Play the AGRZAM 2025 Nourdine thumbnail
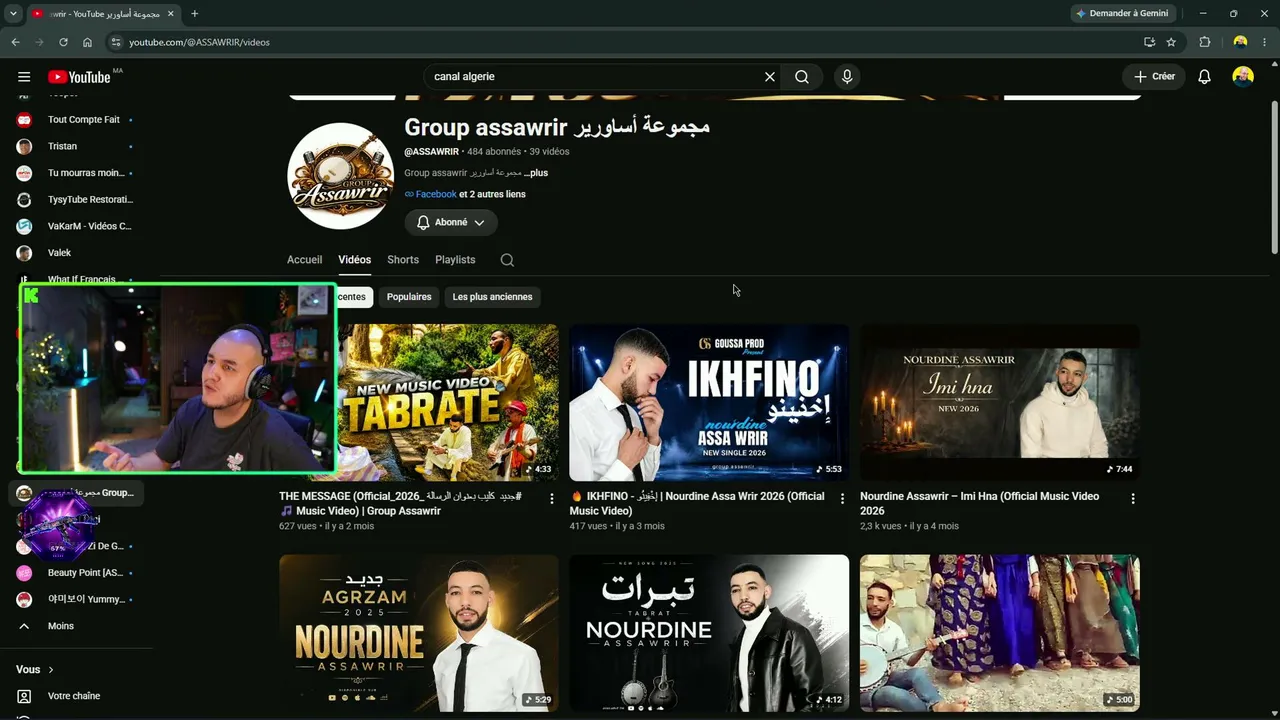 pos(419,633)
